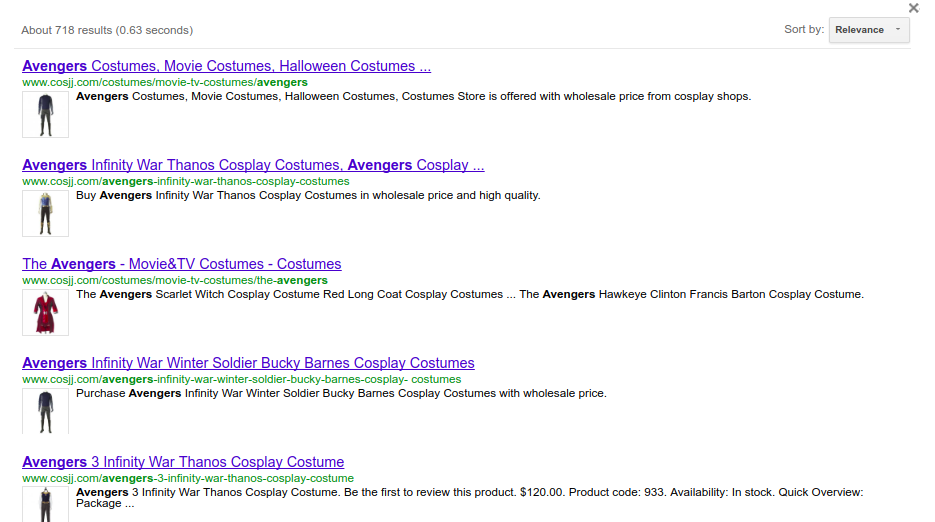Screen dimensions: 935x522
Task: Click the 'Sort by:' label
Action: point(804,29)
